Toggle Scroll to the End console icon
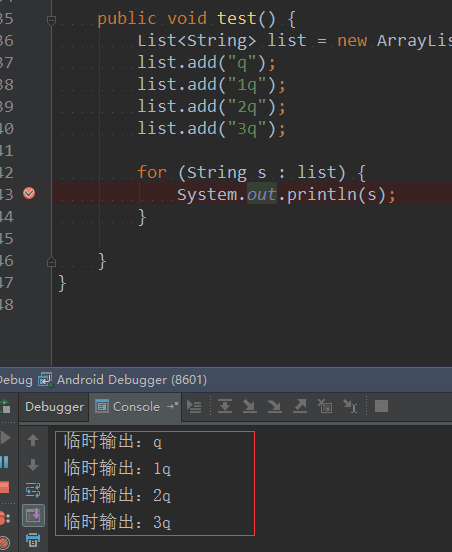 coord(33,515)
